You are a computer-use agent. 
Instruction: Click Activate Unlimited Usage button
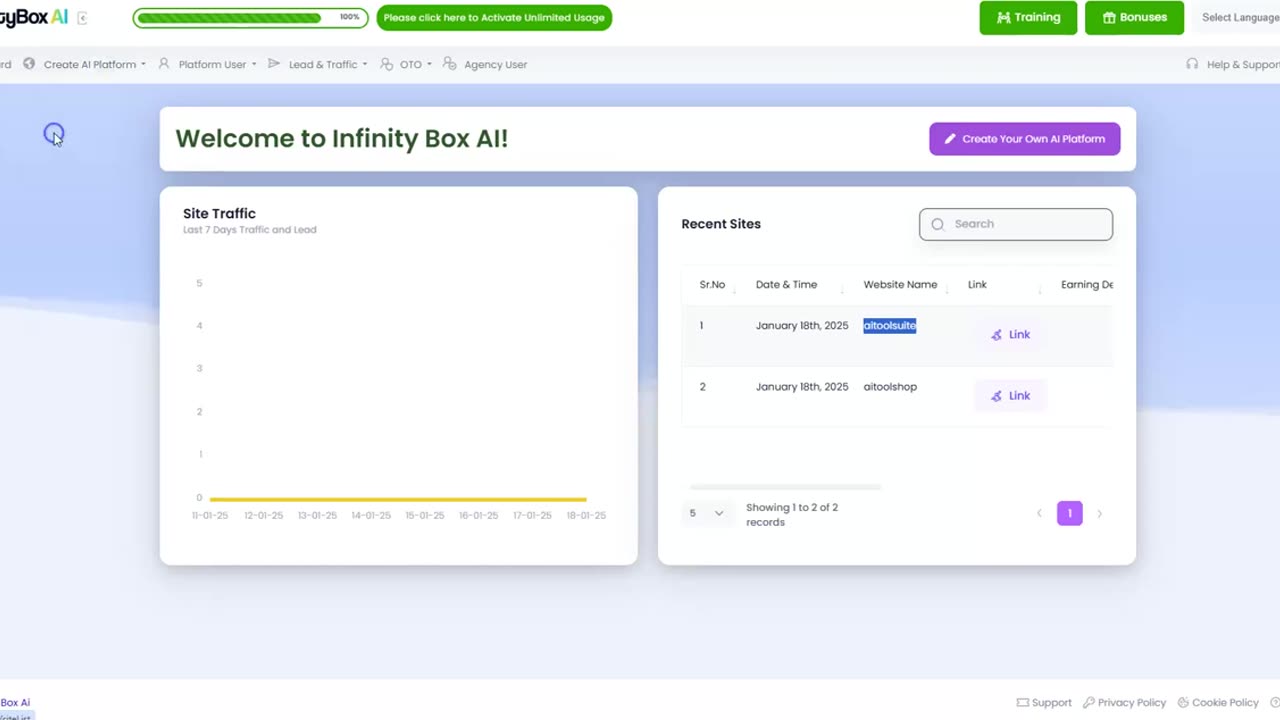click(494, 18)
